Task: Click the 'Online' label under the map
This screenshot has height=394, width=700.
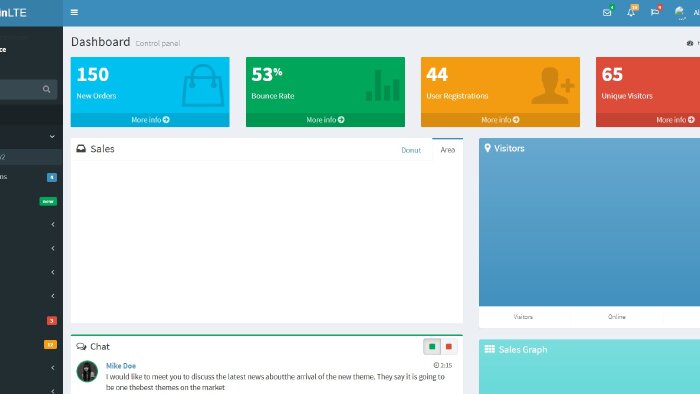Action: click(617, 317)
